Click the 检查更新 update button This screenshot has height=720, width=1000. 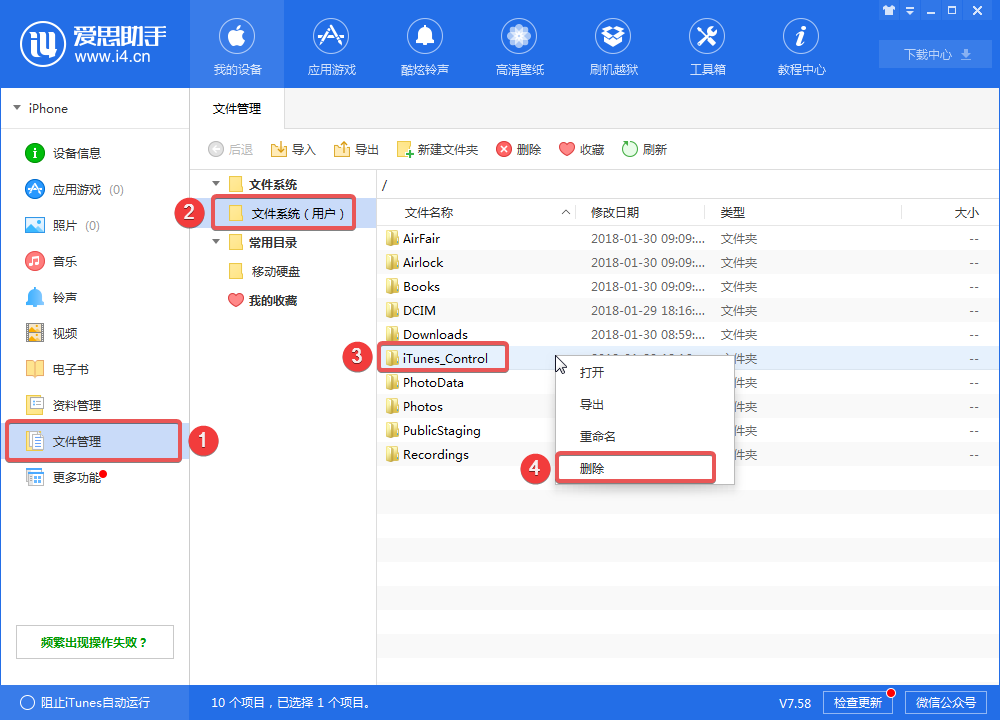tap(858, 702)
